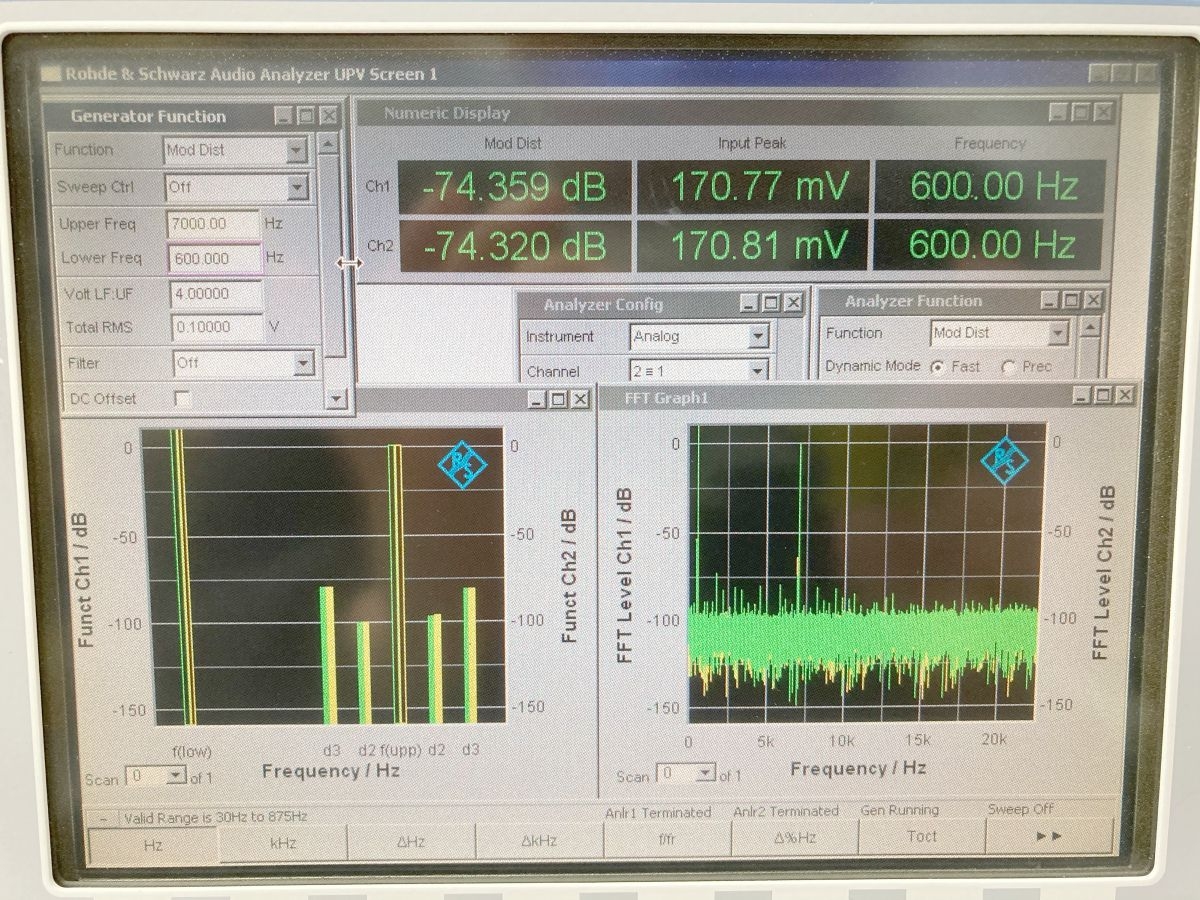This screenshot has width=1200, height=900.
Task: Open the Instrument dropdown set to Analog
Action: (758, 337)
